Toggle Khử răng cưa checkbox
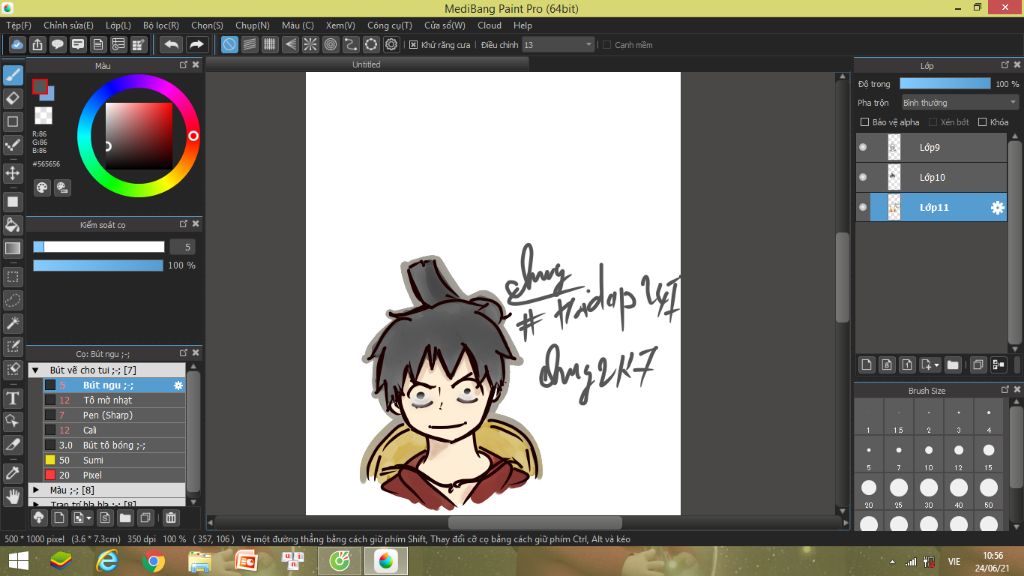 click(413, 45)
